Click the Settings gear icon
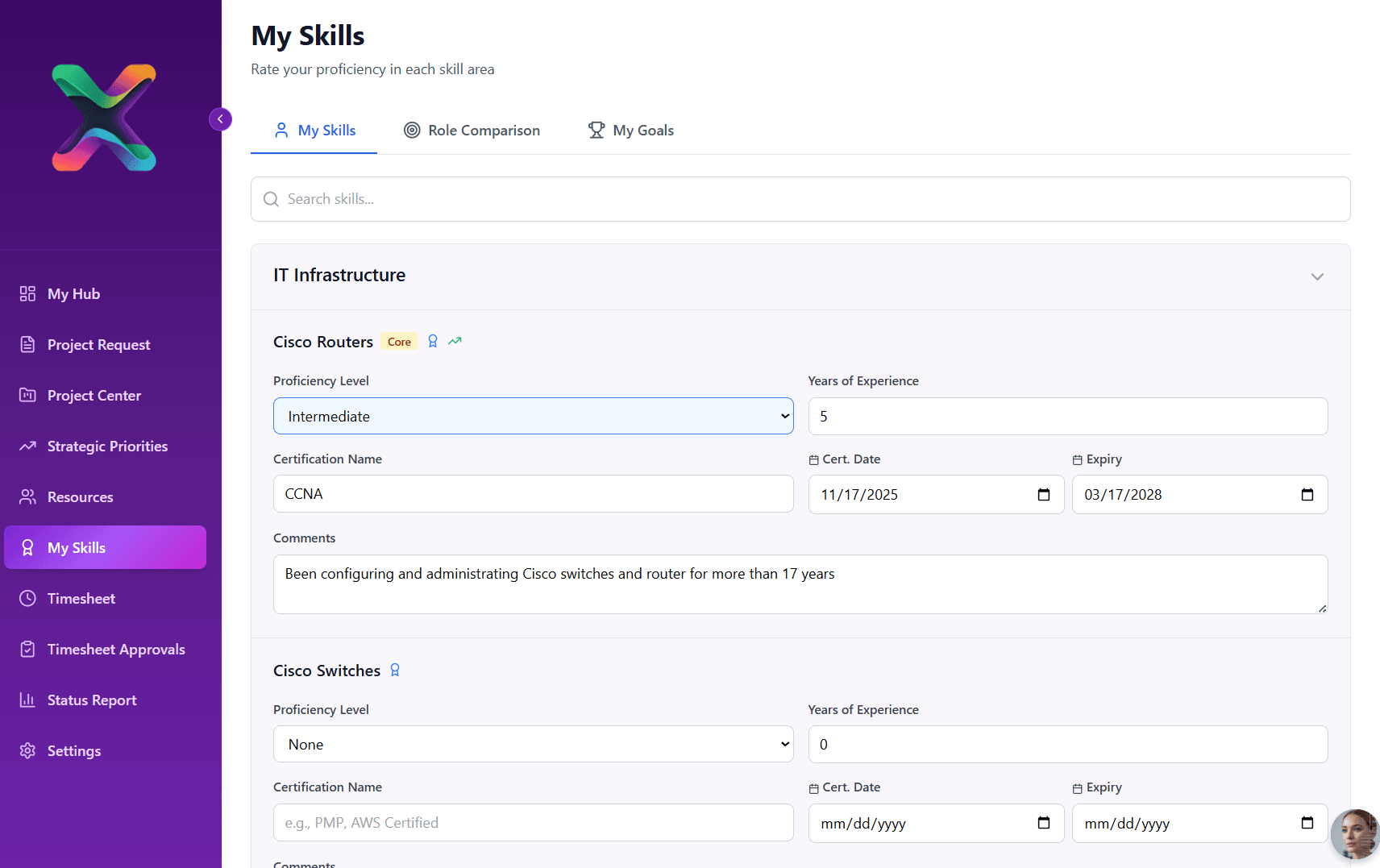 click(x=27, y=750)
